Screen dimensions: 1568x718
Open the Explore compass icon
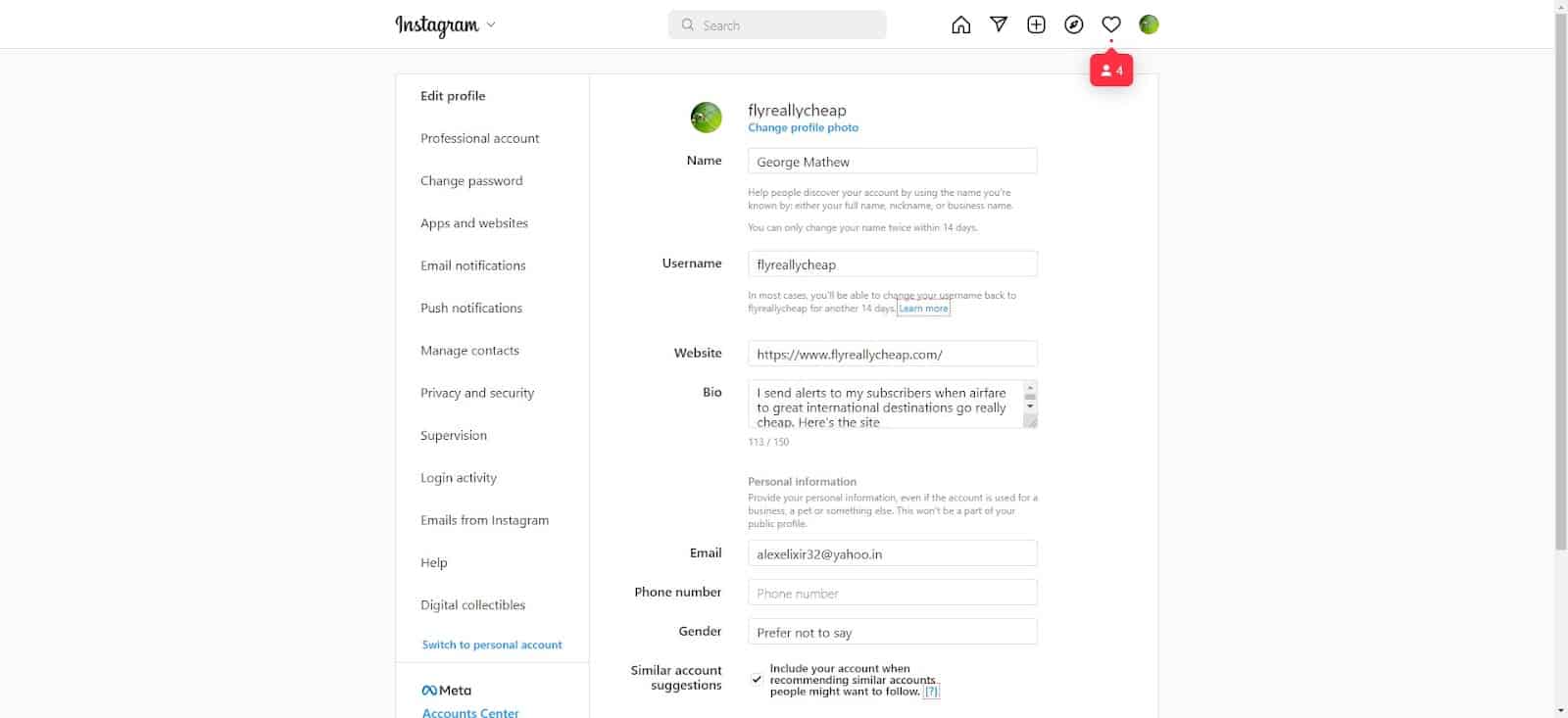[1074, 25]
